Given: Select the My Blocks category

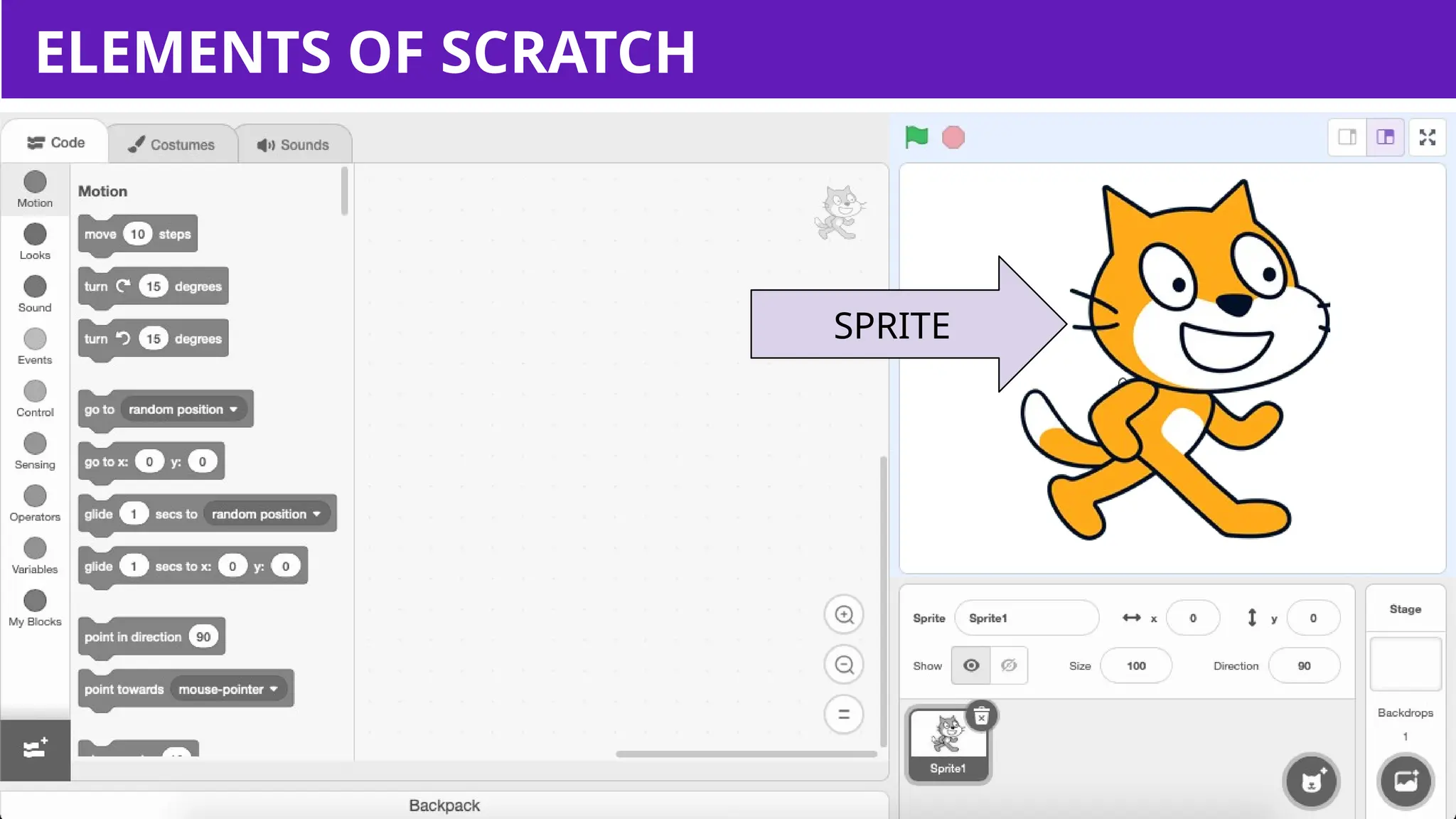Looking at the screenshot, I should (x=35, y=609).
